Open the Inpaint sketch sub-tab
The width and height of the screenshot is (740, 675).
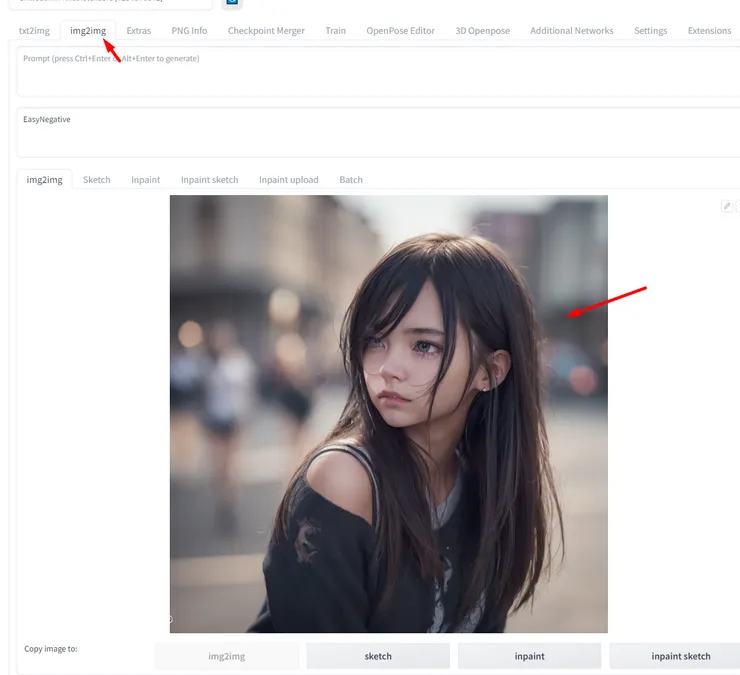(x=210, y=180)
